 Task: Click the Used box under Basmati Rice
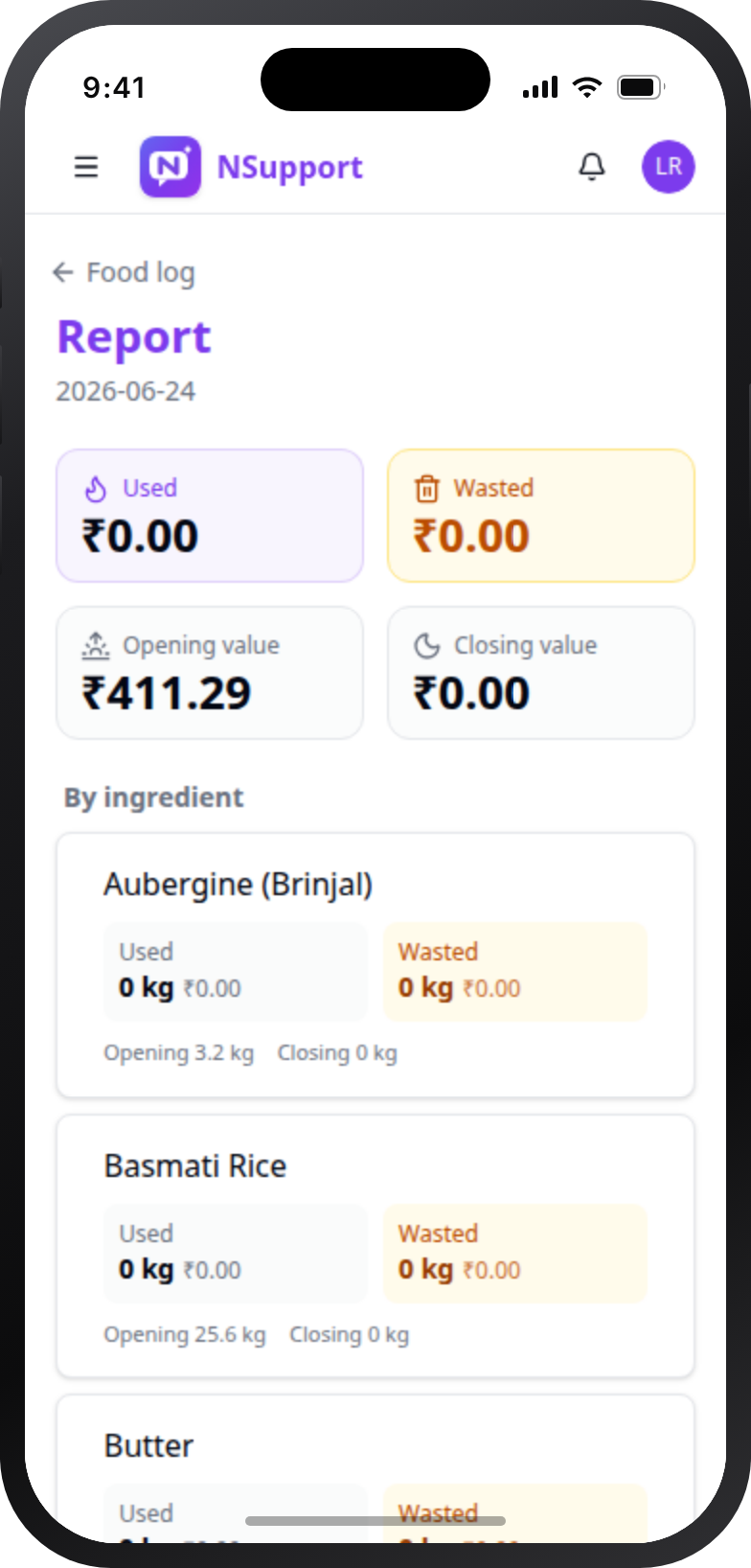tap(236, 1254)
